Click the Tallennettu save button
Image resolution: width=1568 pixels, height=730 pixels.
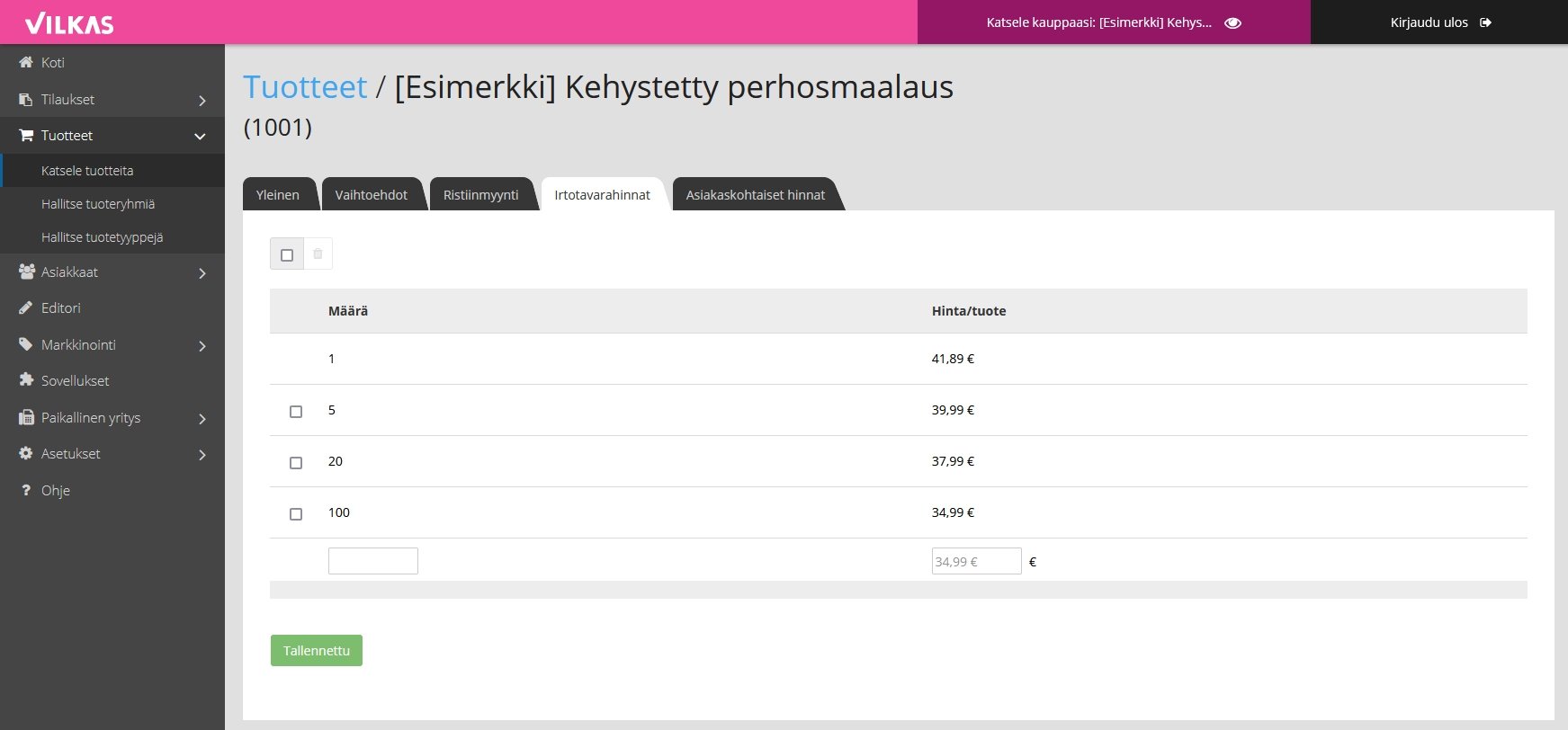(x=317, y=651)
